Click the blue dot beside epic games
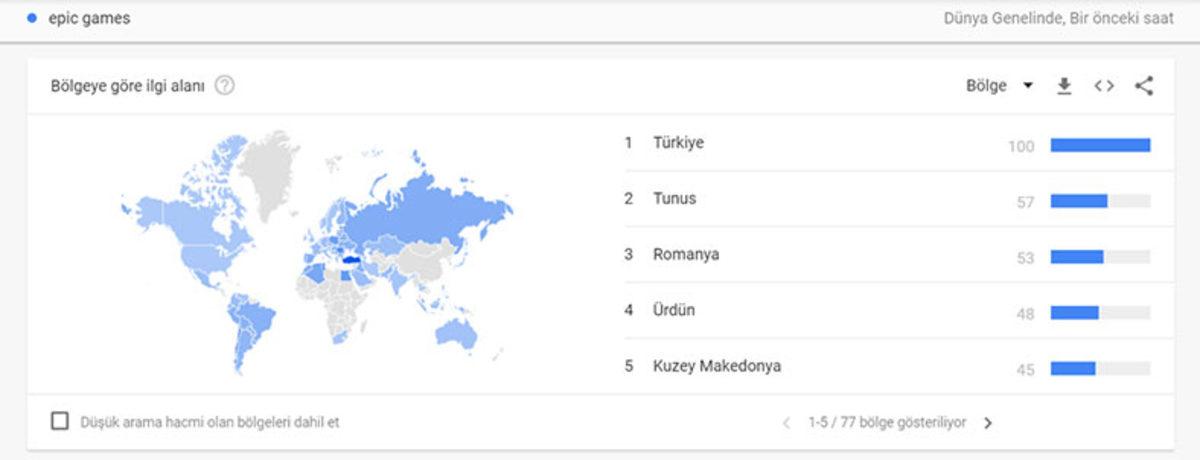Viewport: 1200px width, 460px height. pyautogui.click(x=32, y=18)
